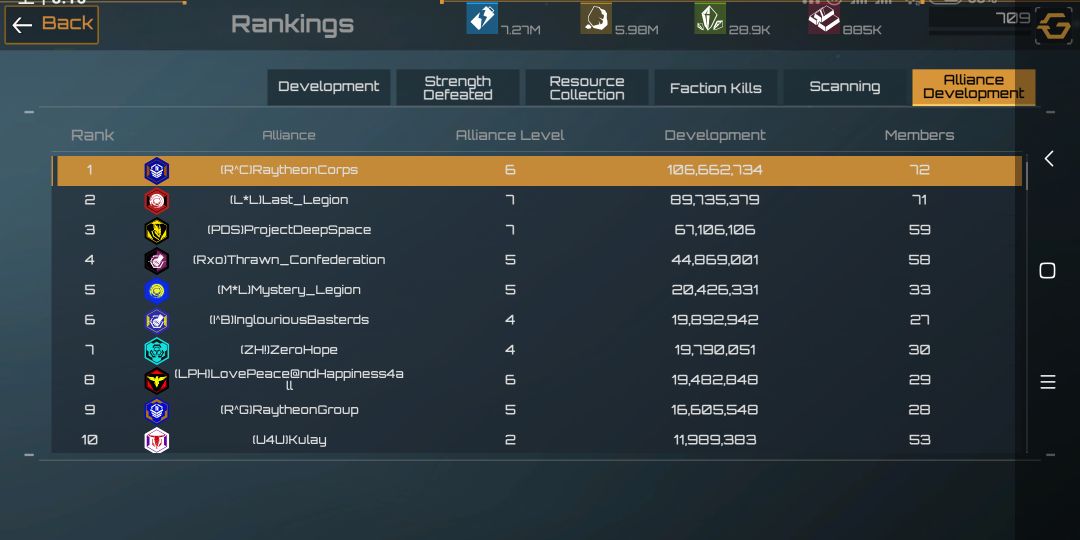1080x540 pixels.
Task: Switch to Faction Kills tab
Action: point(716,87)
